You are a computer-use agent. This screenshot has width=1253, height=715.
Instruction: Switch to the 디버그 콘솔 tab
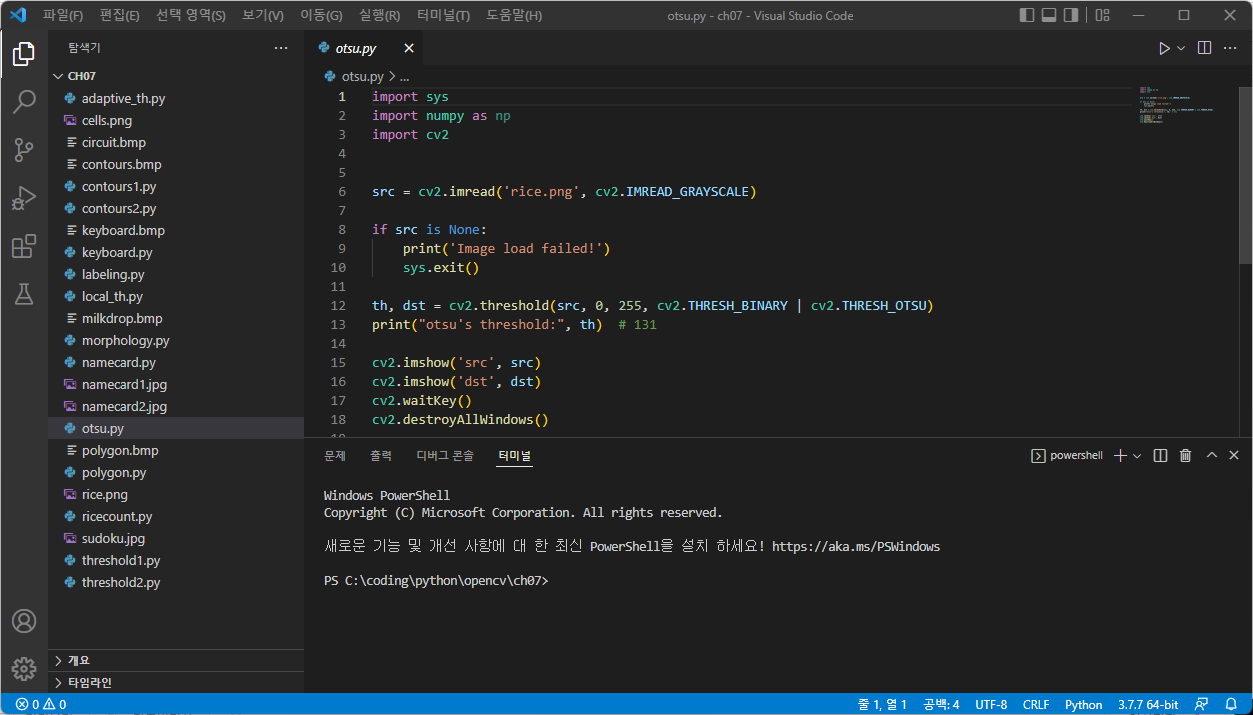pos(445,455)
